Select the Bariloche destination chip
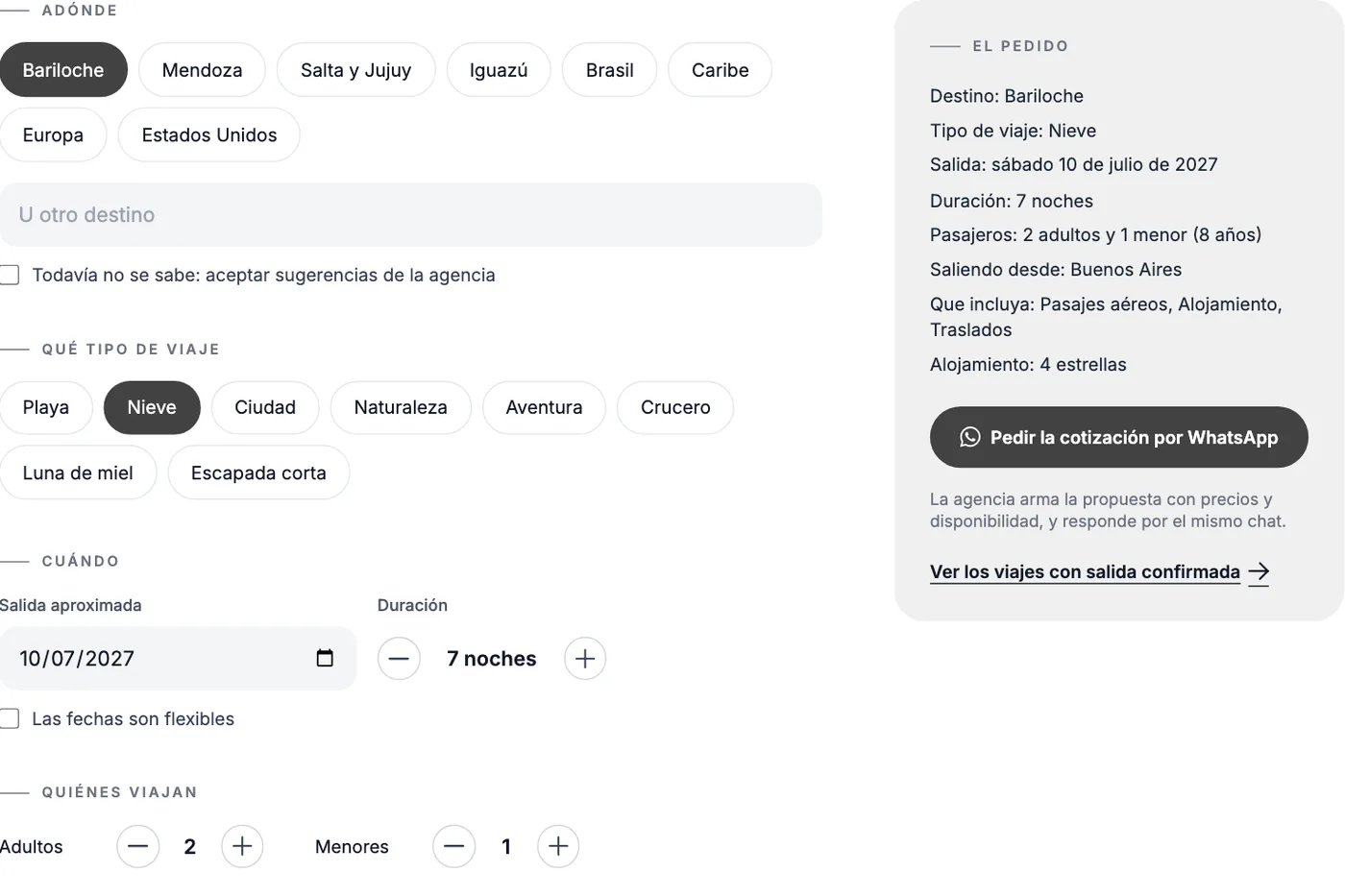1345x896 pixels. click(x=63, y=70)
